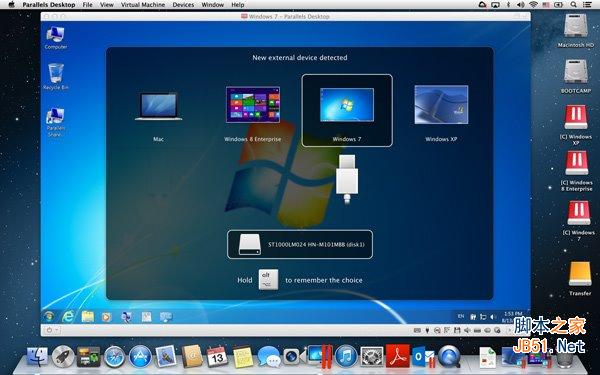Viewport: 600px width, 375px height.
Task: Click the Parallels Desktop icon in Dock
Action: point(320,356)
